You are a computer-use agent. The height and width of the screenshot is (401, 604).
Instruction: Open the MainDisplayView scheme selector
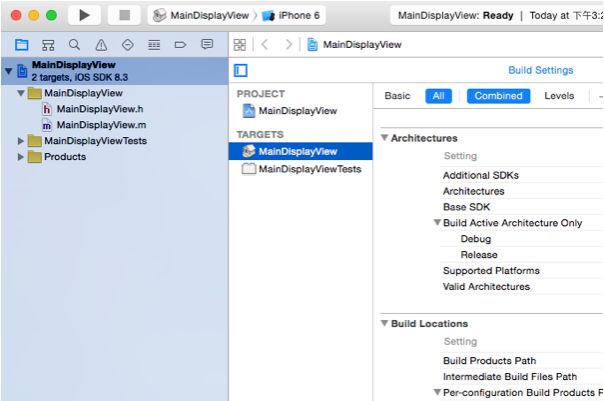click(201, 15)
